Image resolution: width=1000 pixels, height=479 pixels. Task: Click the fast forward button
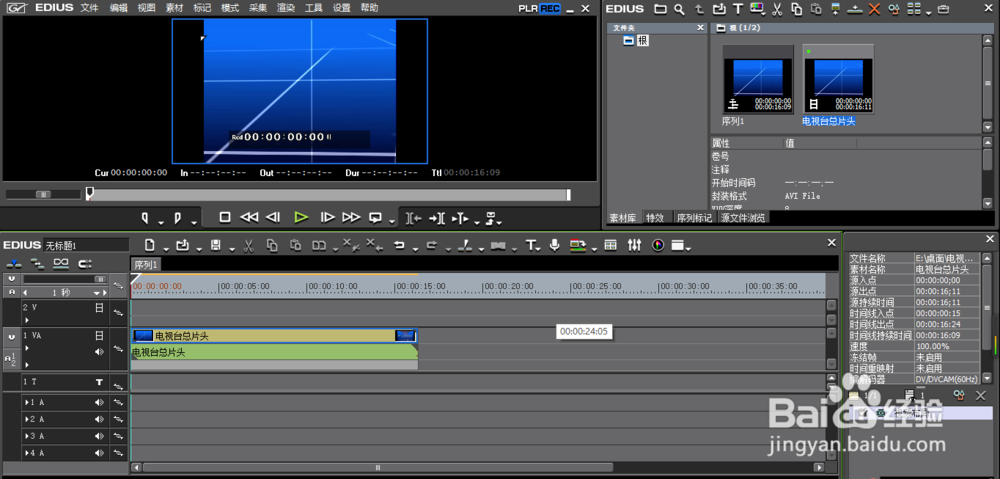351,217
